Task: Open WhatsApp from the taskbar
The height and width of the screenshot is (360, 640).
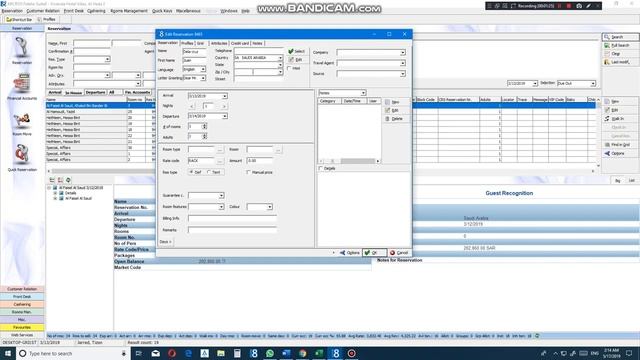Action: (270, 353)
